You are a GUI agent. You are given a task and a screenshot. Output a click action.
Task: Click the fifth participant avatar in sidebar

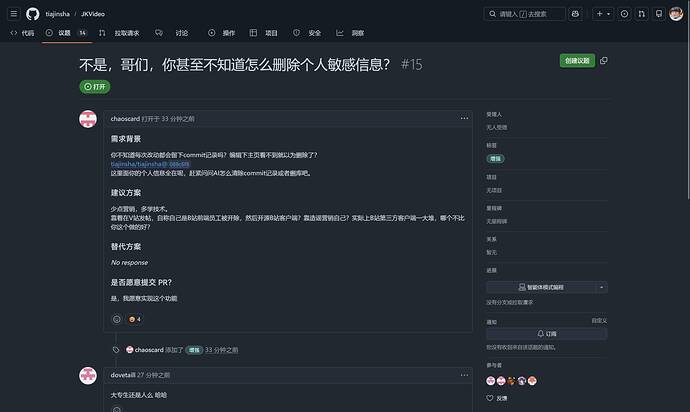[x=532, y=381]
